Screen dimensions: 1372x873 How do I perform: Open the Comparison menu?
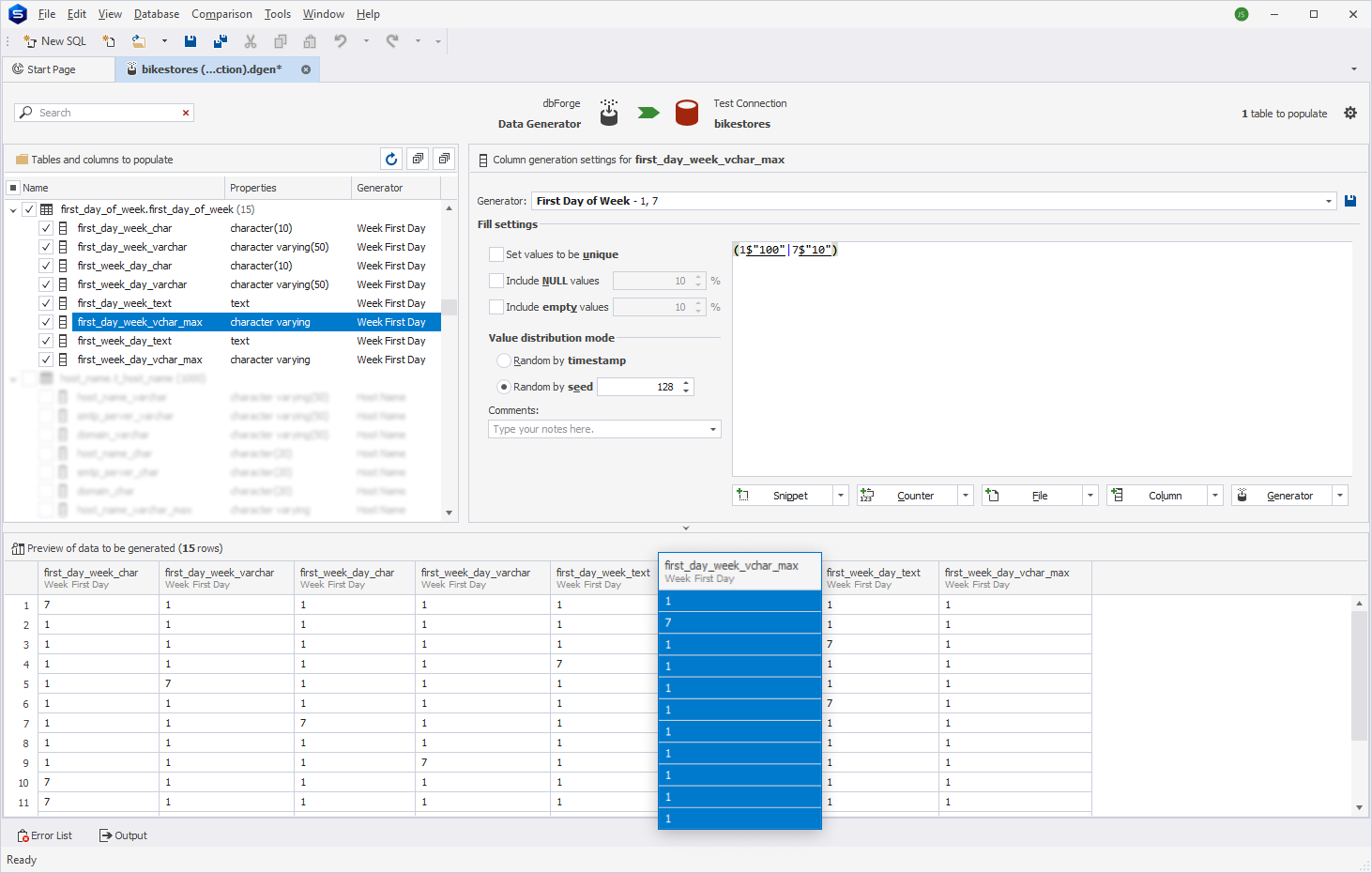coord(221,14)
